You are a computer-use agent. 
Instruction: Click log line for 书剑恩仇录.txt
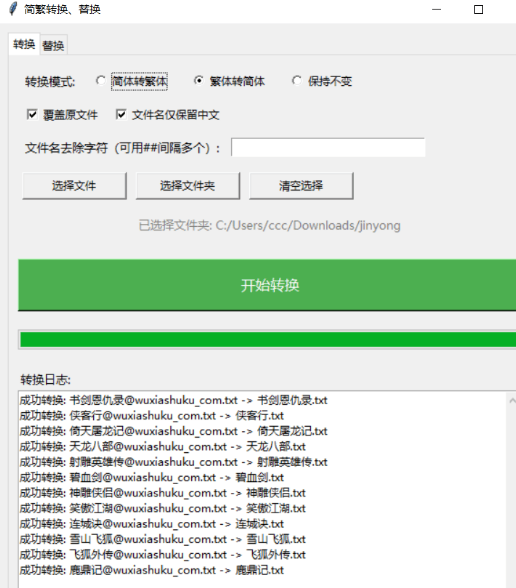174,400
